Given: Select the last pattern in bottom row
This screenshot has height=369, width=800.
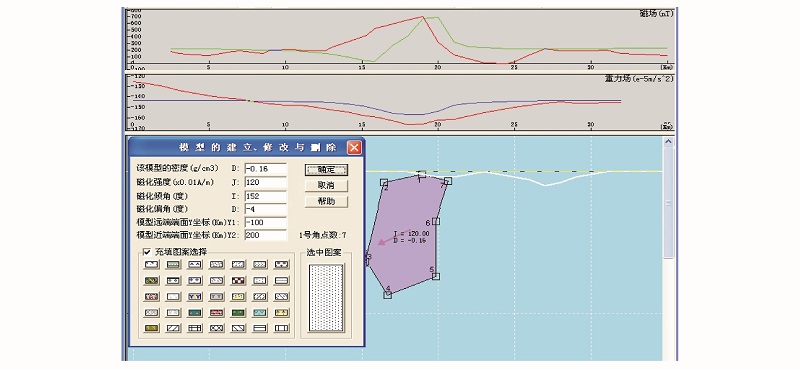Looking at the screenshot, I should pyautogui.click(x=281, y=328).
